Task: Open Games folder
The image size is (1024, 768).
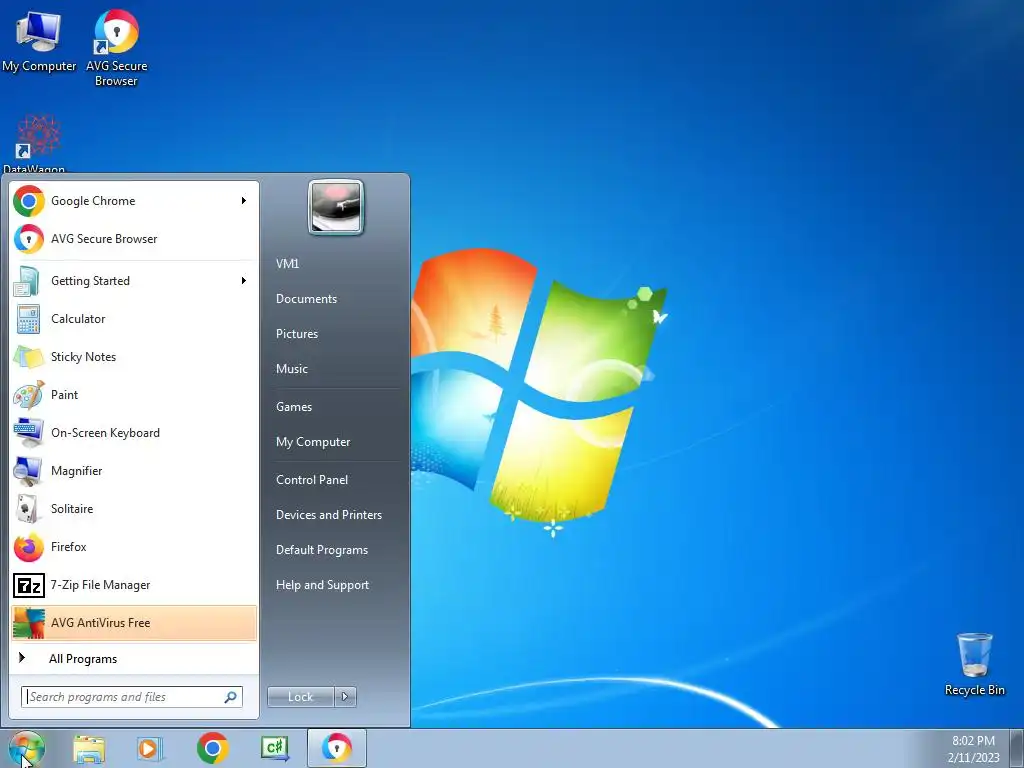Action: 337,407
